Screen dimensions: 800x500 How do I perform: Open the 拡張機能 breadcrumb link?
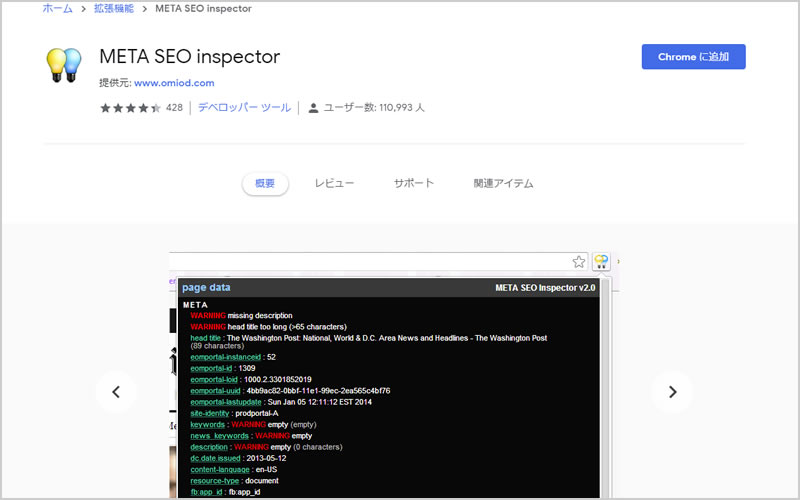(113, 8)
